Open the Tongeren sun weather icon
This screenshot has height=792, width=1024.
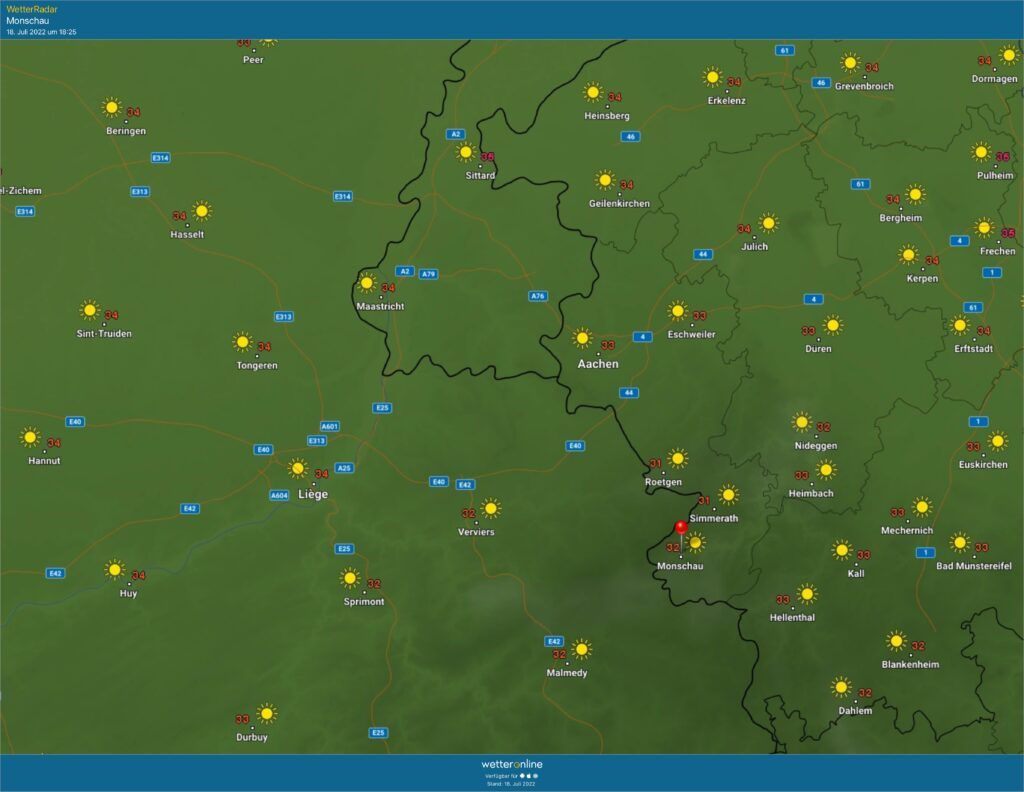[x=242, y=341]
